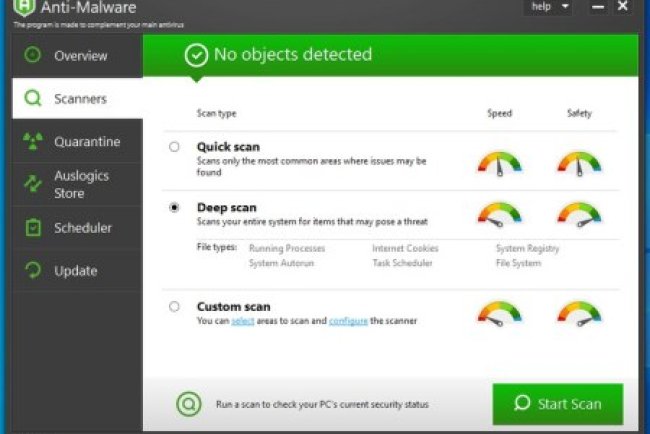Click the Custom scan title text
The height and width of the screenshot is (434, 650).
[234, 307]
